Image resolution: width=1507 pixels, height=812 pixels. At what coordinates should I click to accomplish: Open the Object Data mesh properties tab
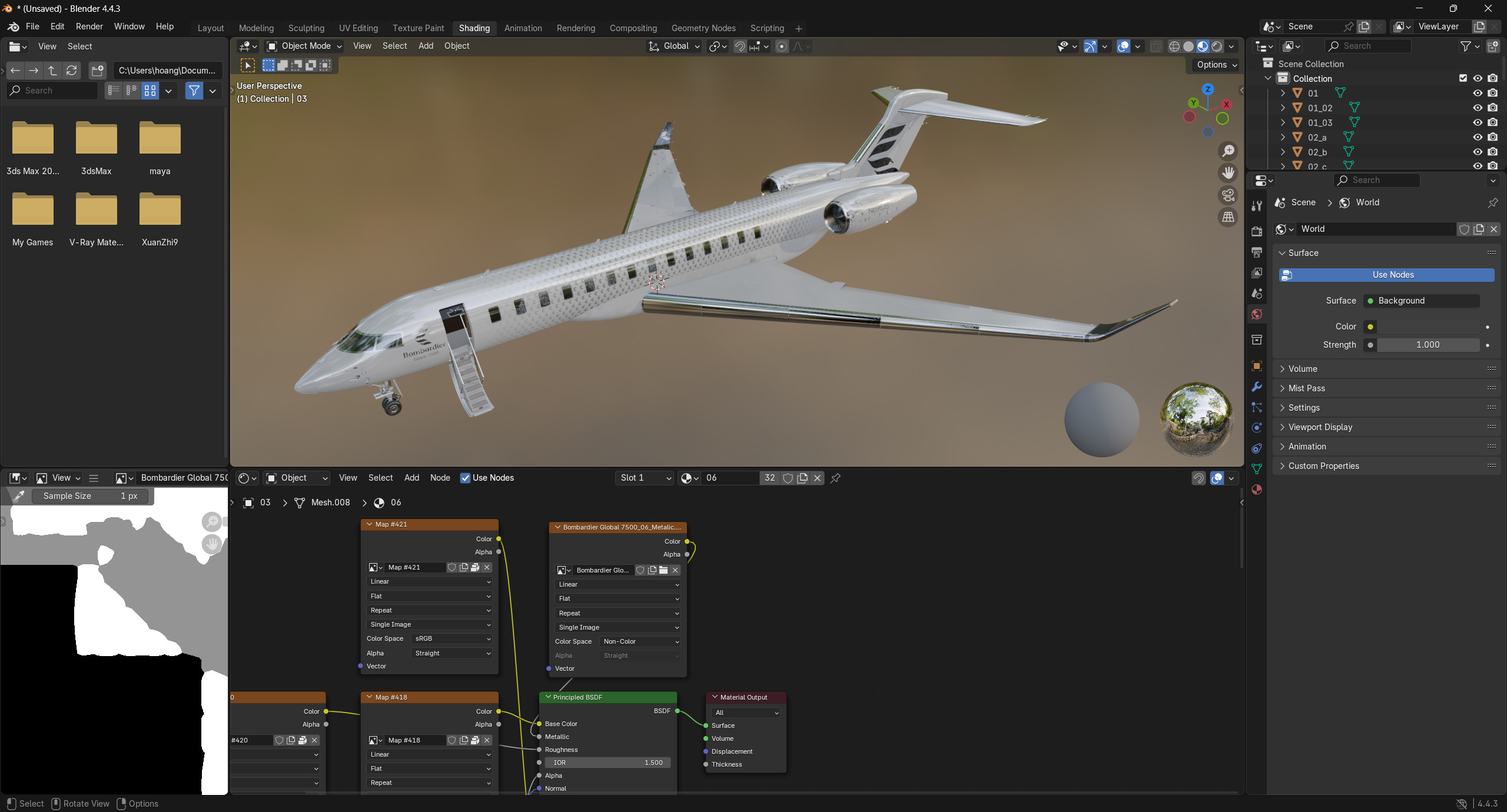coord(1257,469)
